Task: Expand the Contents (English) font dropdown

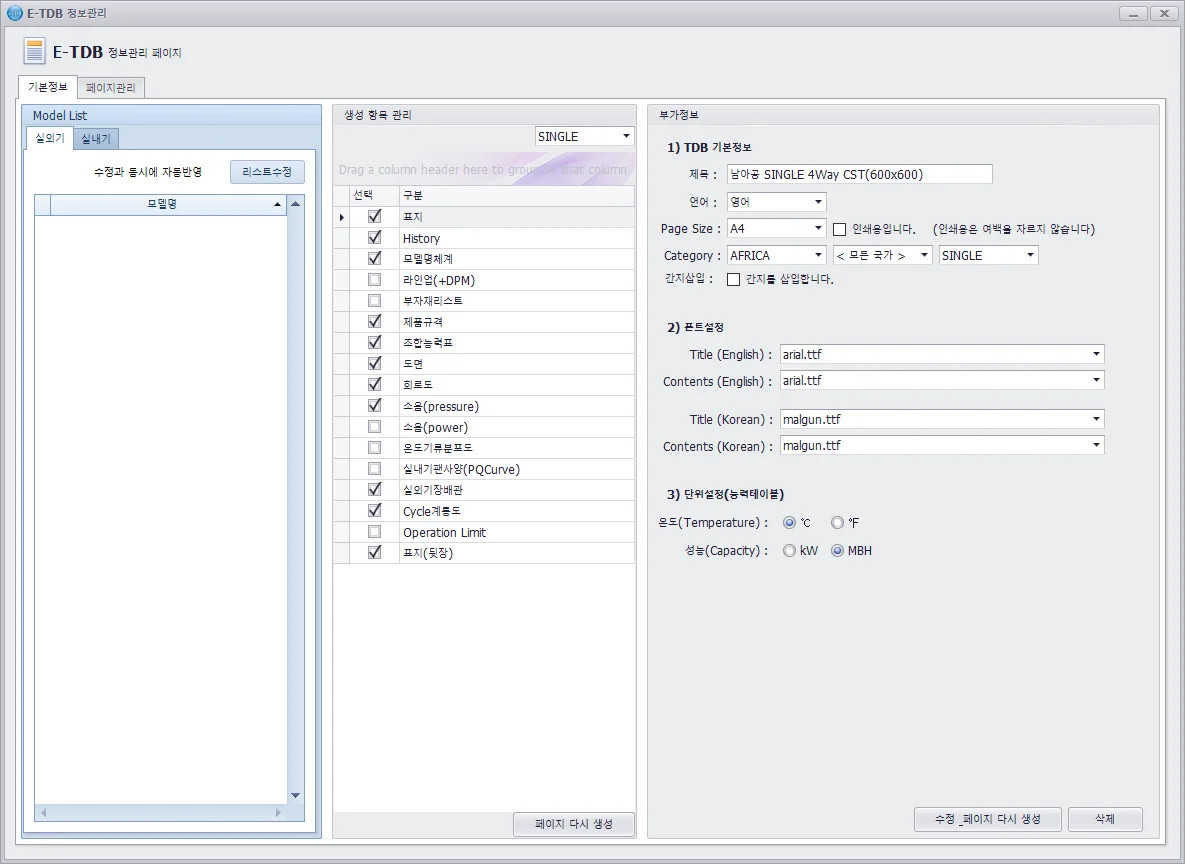Action: point(1096,380)
